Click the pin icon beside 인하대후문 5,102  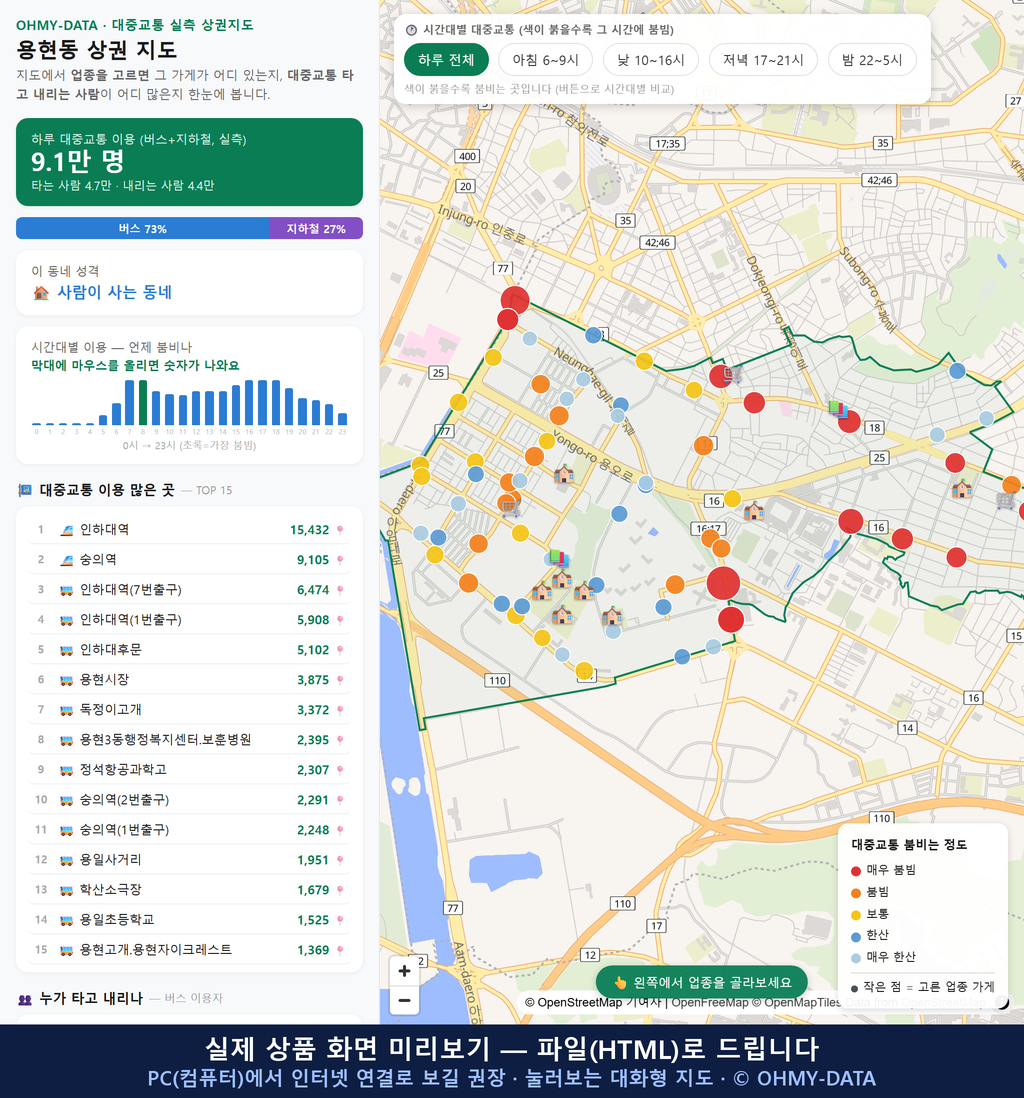pyautogui.click(x=340, y=650)
